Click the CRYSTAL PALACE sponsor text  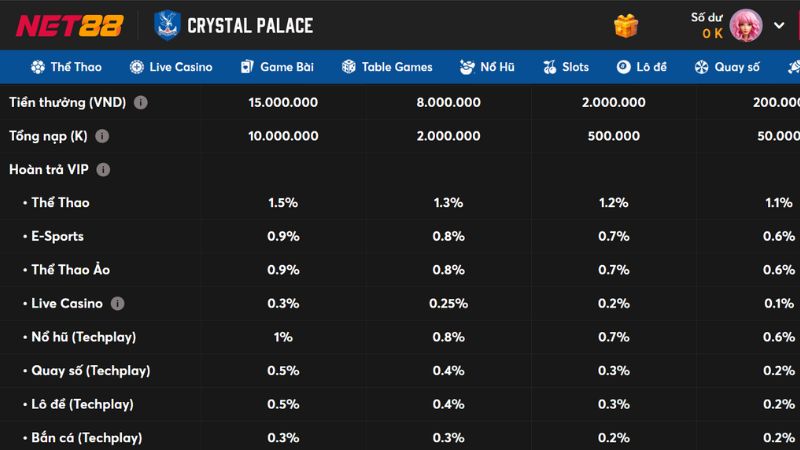coord(249,26)
